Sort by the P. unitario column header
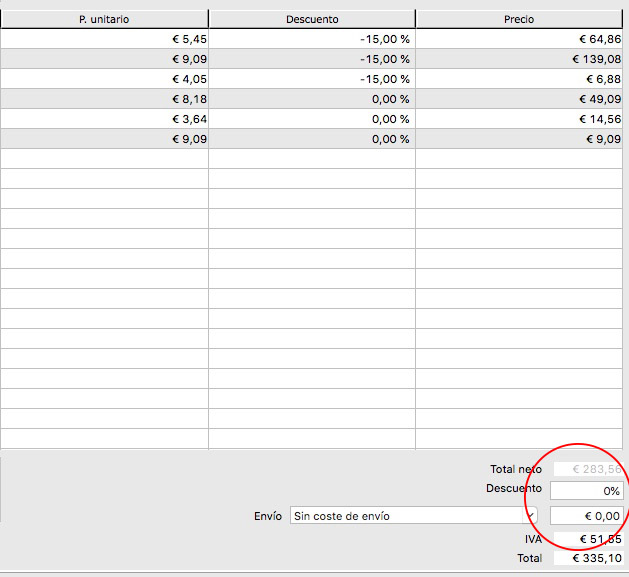 104,19
